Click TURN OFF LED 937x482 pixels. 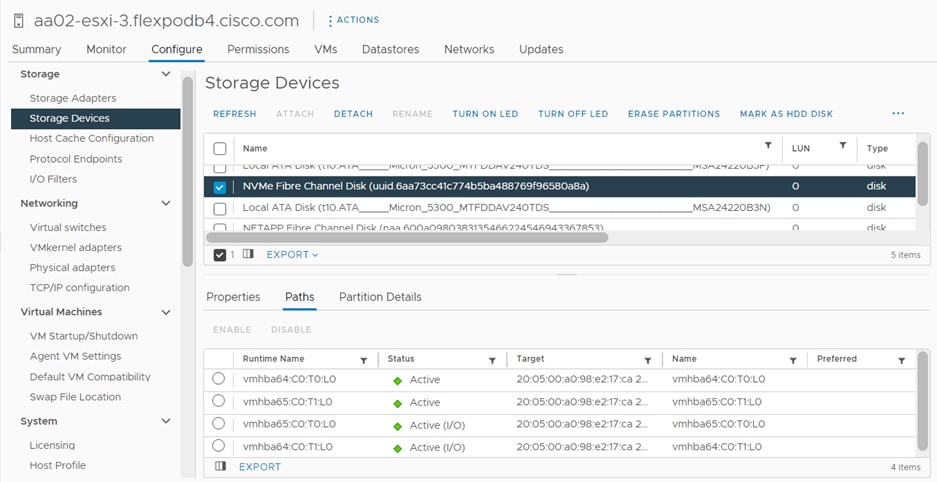[573, 114]
